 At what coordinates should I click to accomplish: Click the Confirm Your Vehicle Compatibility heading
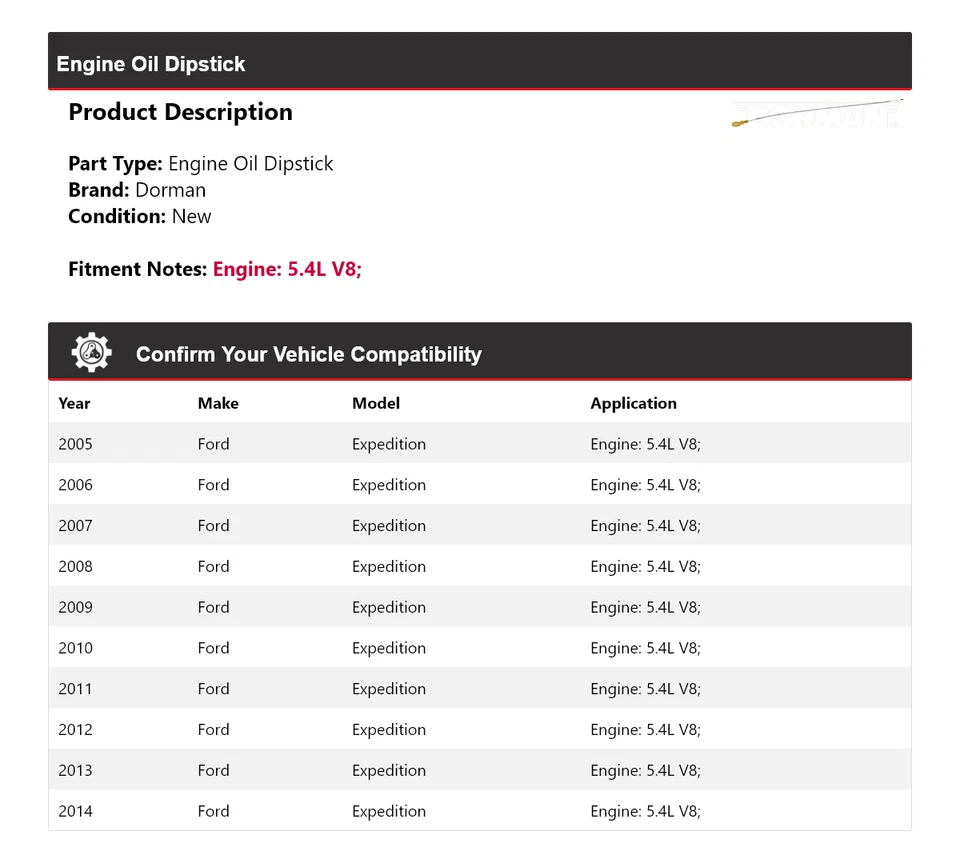[308, 354]
